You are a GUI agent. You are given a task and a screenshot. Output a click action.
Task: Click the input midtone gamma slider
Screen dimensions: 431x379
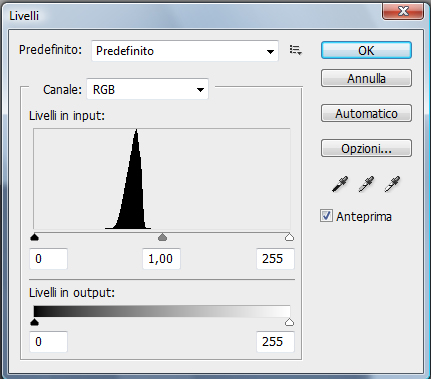click(162, 237)
